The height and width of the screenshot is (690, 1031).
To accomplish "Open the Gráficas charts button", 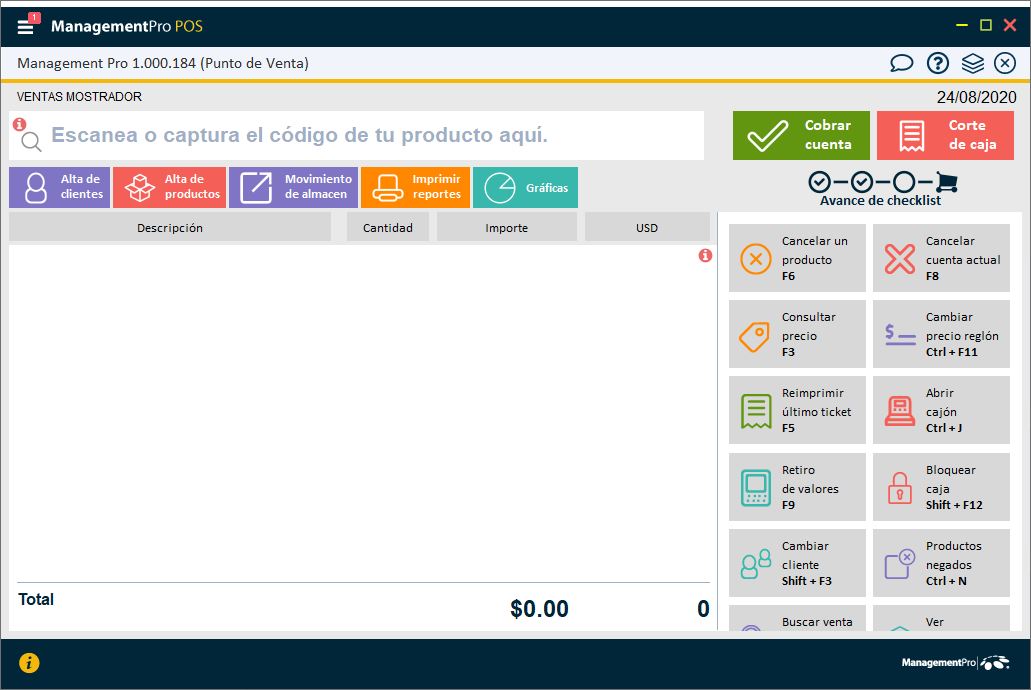I will pos(525,187).
